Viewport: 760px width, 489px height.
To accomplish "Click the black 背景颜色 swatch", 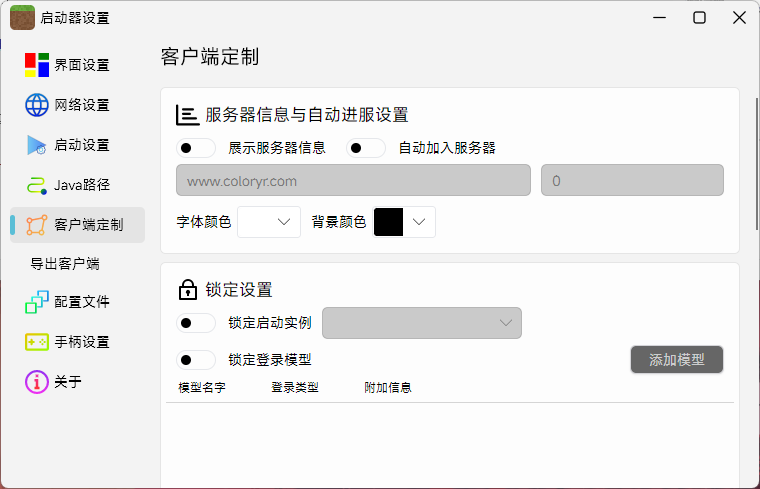I will pos(388,222).
